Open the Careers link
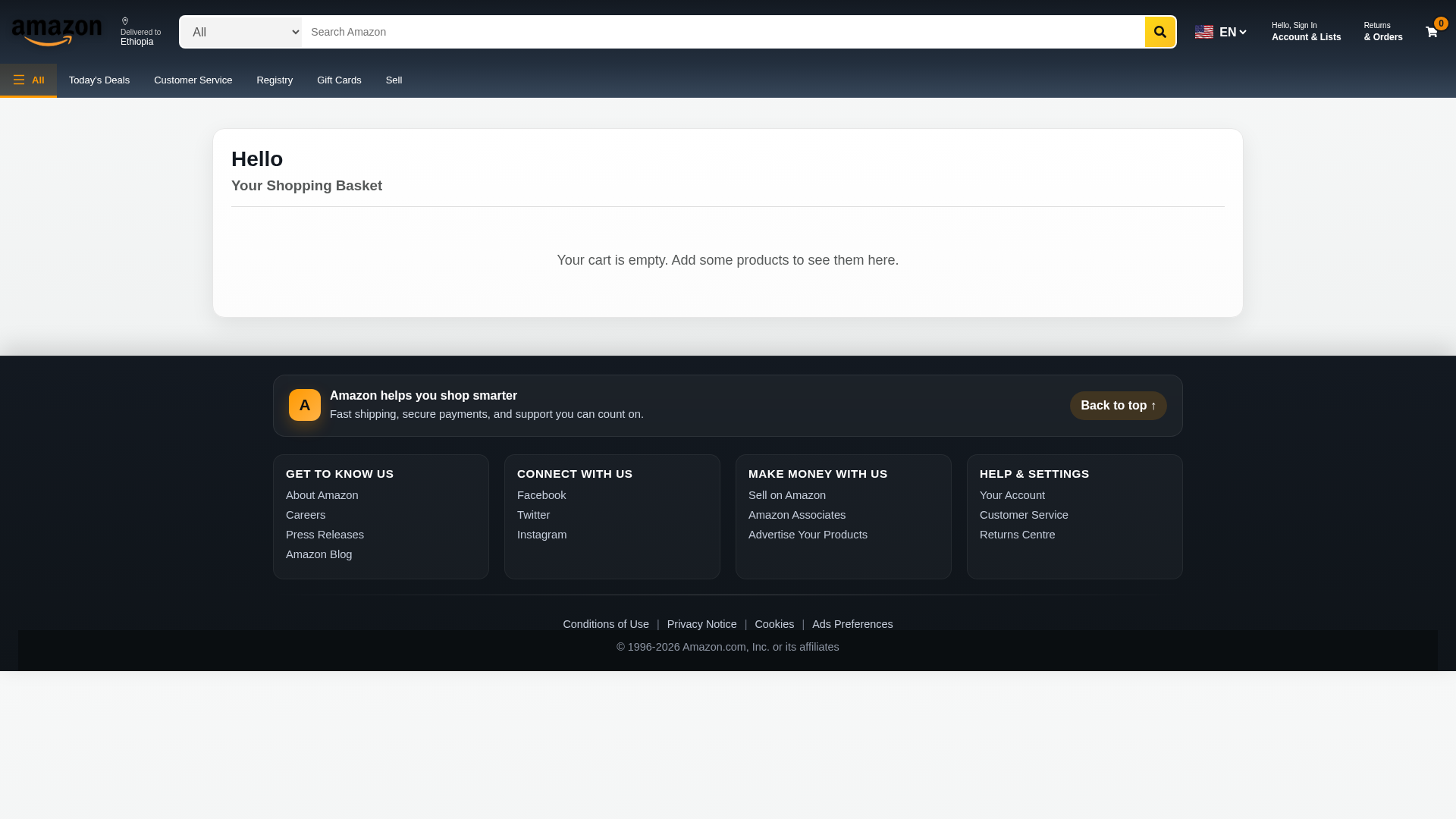Viewport: 1456px width, 819px height. pyautogui.click(x=306, y=515)
